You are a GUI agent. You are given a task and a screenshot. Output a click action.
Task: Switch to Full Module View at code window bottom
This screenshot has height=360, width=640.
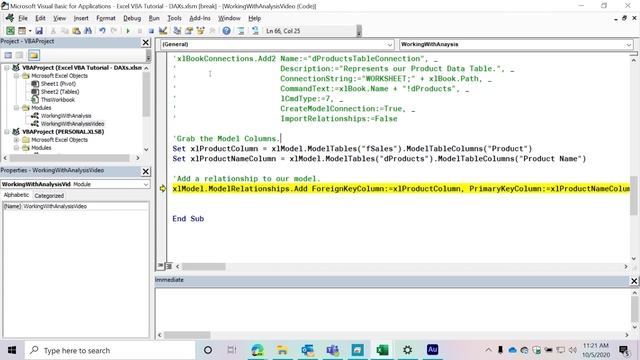(x=168, y=266)
